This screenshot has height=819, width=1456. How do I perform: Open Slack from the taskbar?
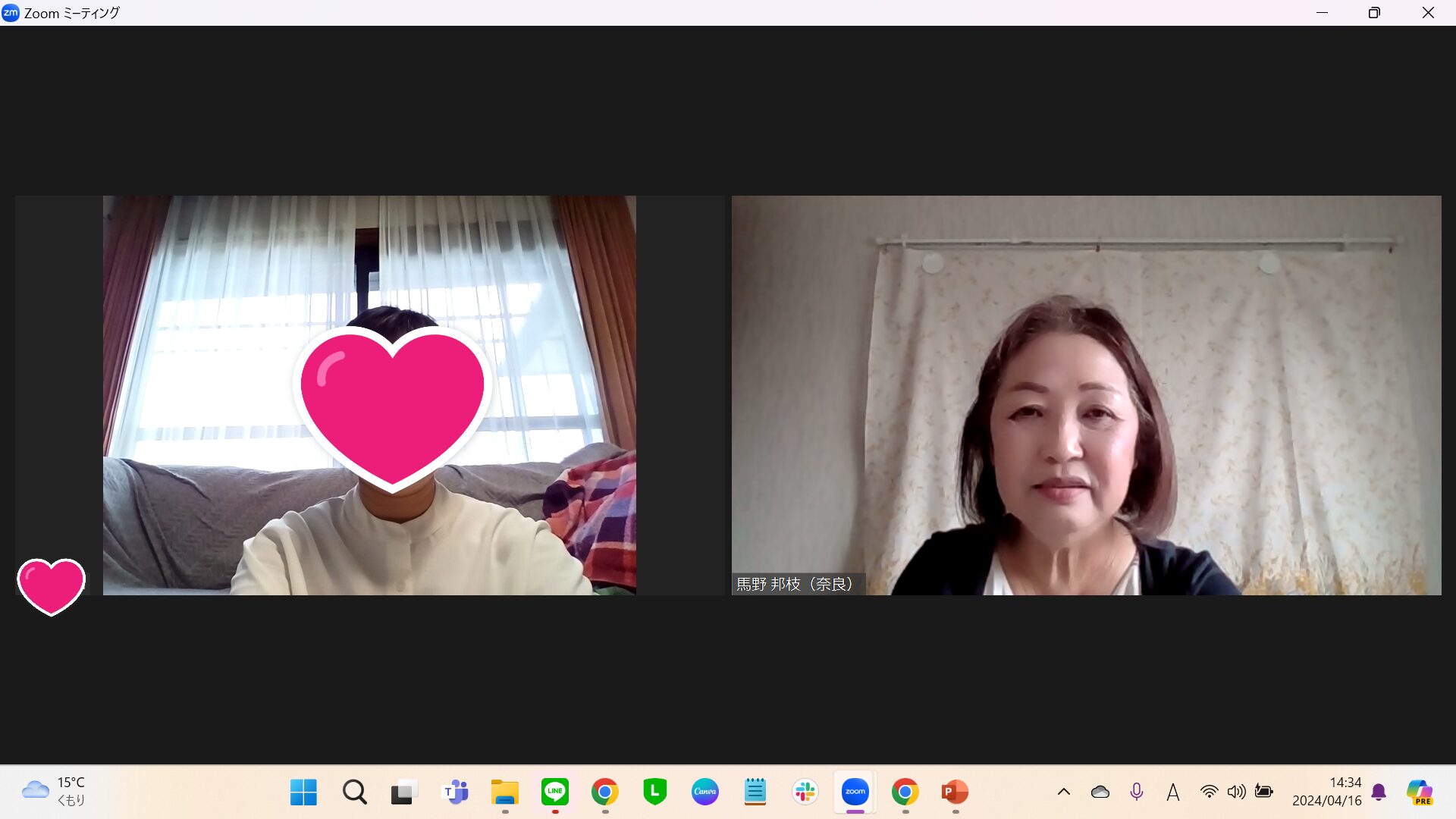[805, 792]
